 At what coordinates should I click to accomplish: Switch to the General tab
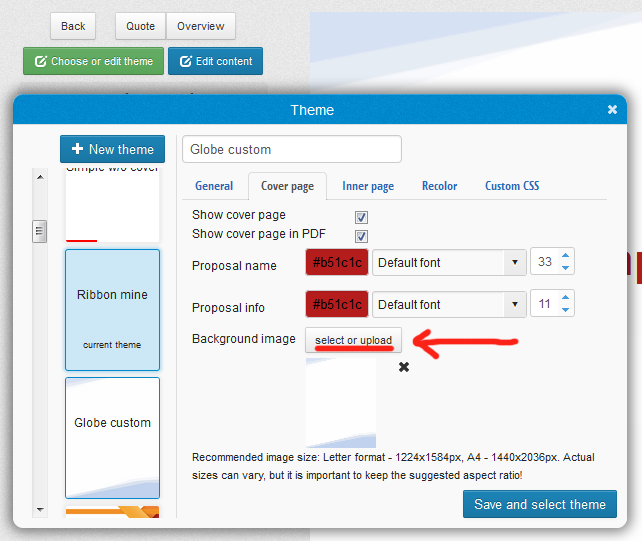(214, 186)
